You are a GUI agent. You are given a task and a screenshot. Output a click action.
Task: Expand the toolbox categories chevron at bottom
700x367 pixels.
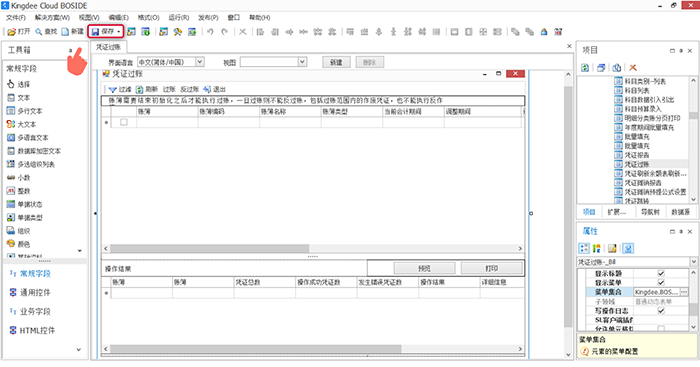pyautogui.click(x=79, y=350)
